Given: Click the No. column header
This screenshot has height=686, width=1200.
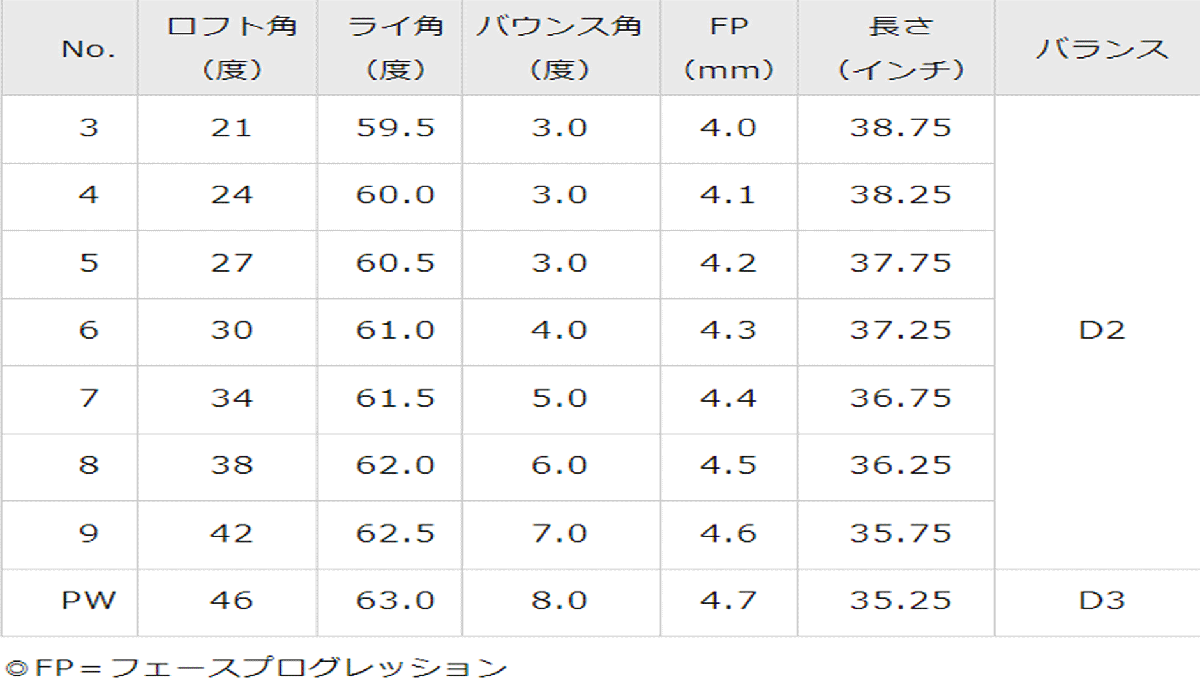Looking at the screenshot, I should 89,49.
